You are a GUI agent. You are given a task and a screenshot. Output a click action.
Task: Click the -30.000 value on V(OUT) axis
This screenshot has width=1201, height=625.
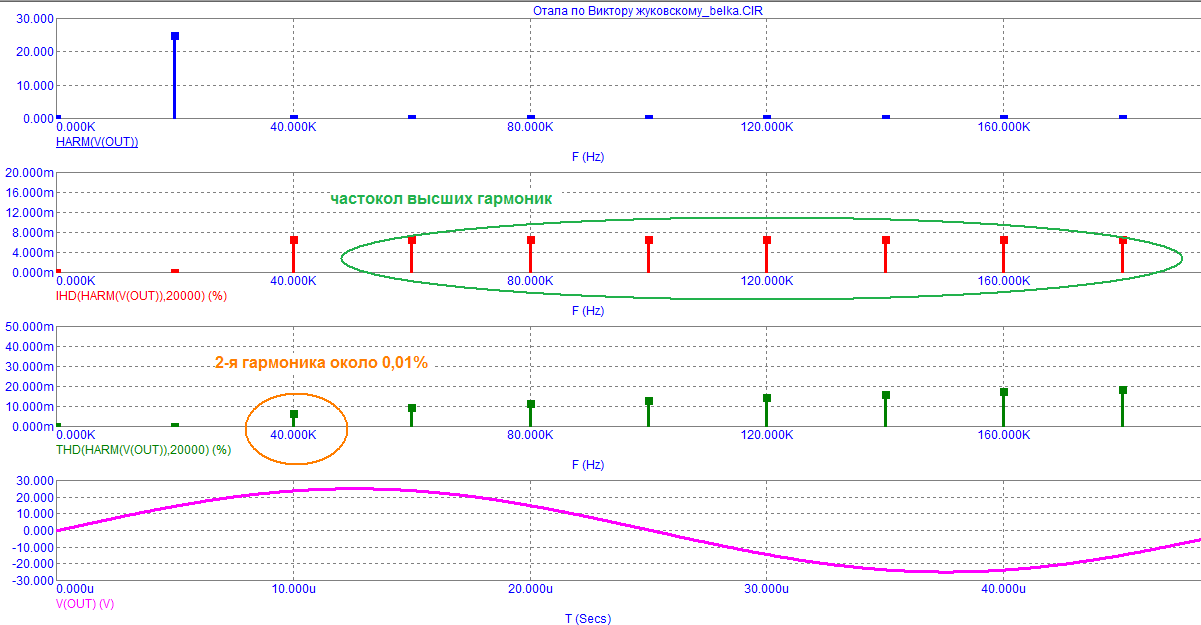click(x=32, y=580)
